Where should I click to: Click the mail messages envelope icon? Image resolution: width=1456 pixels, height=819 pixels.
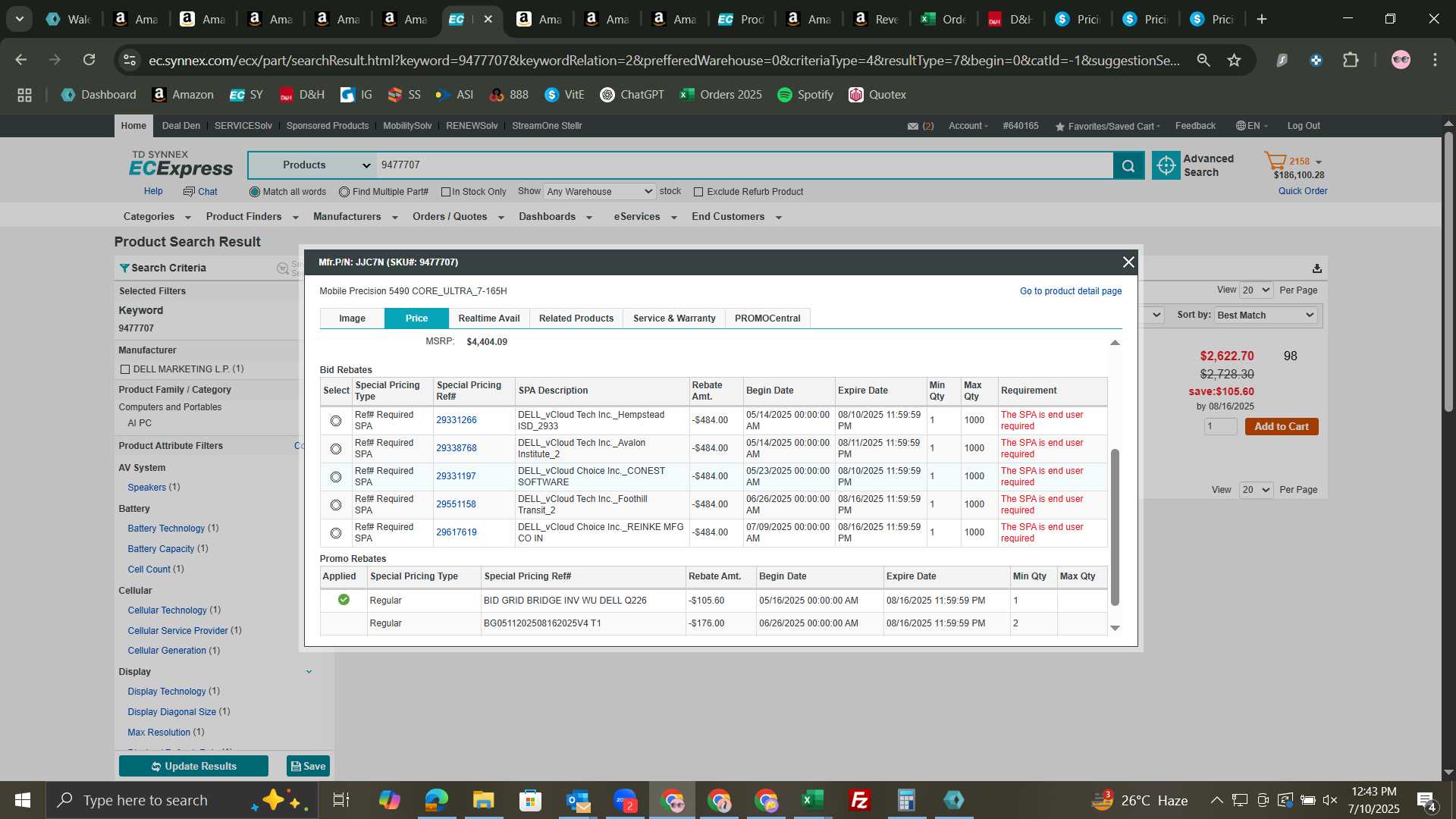[913, 126]
